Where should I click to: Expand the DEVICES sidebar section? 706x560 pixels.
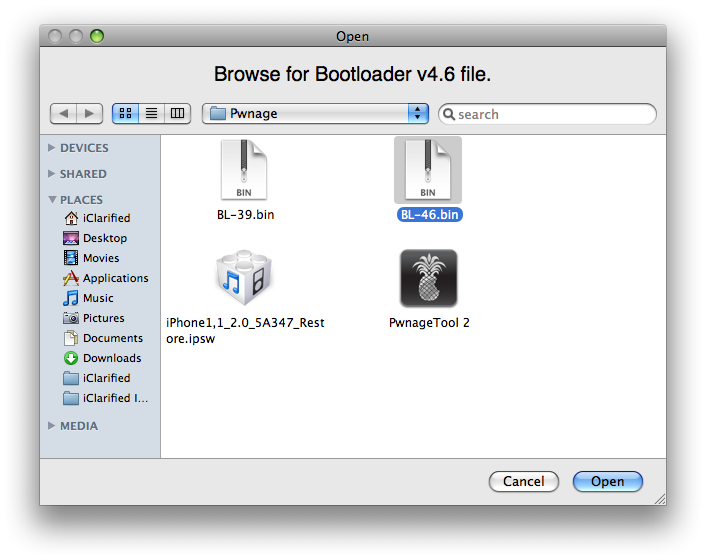click(x=53, y=148)
